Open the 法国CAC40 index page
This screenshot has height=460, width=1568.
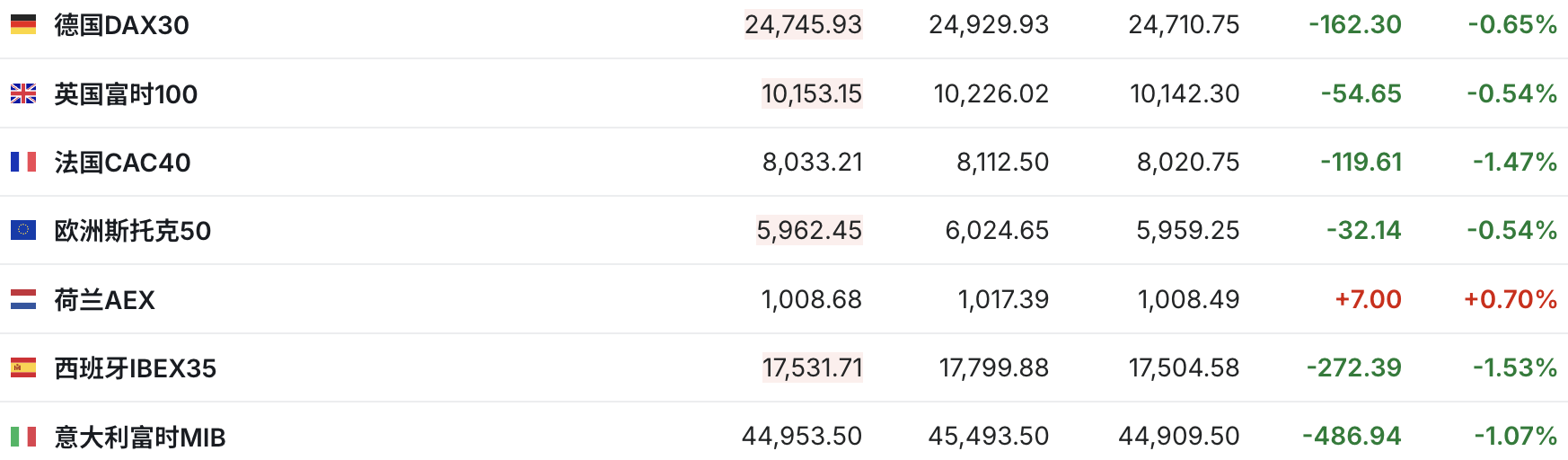coord(122,163)
